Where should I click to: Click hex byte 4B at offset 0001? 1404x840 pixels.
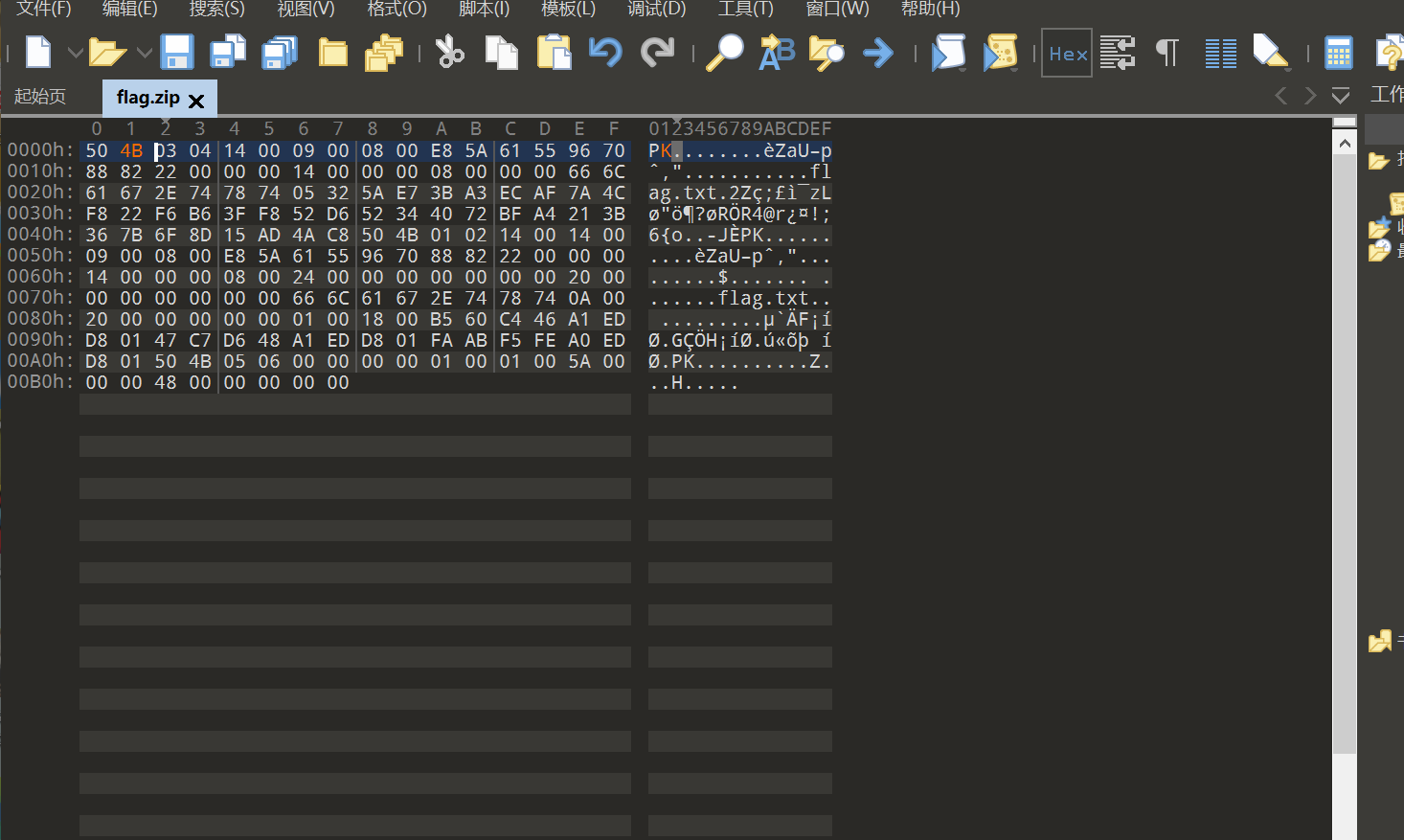[131, 150]
